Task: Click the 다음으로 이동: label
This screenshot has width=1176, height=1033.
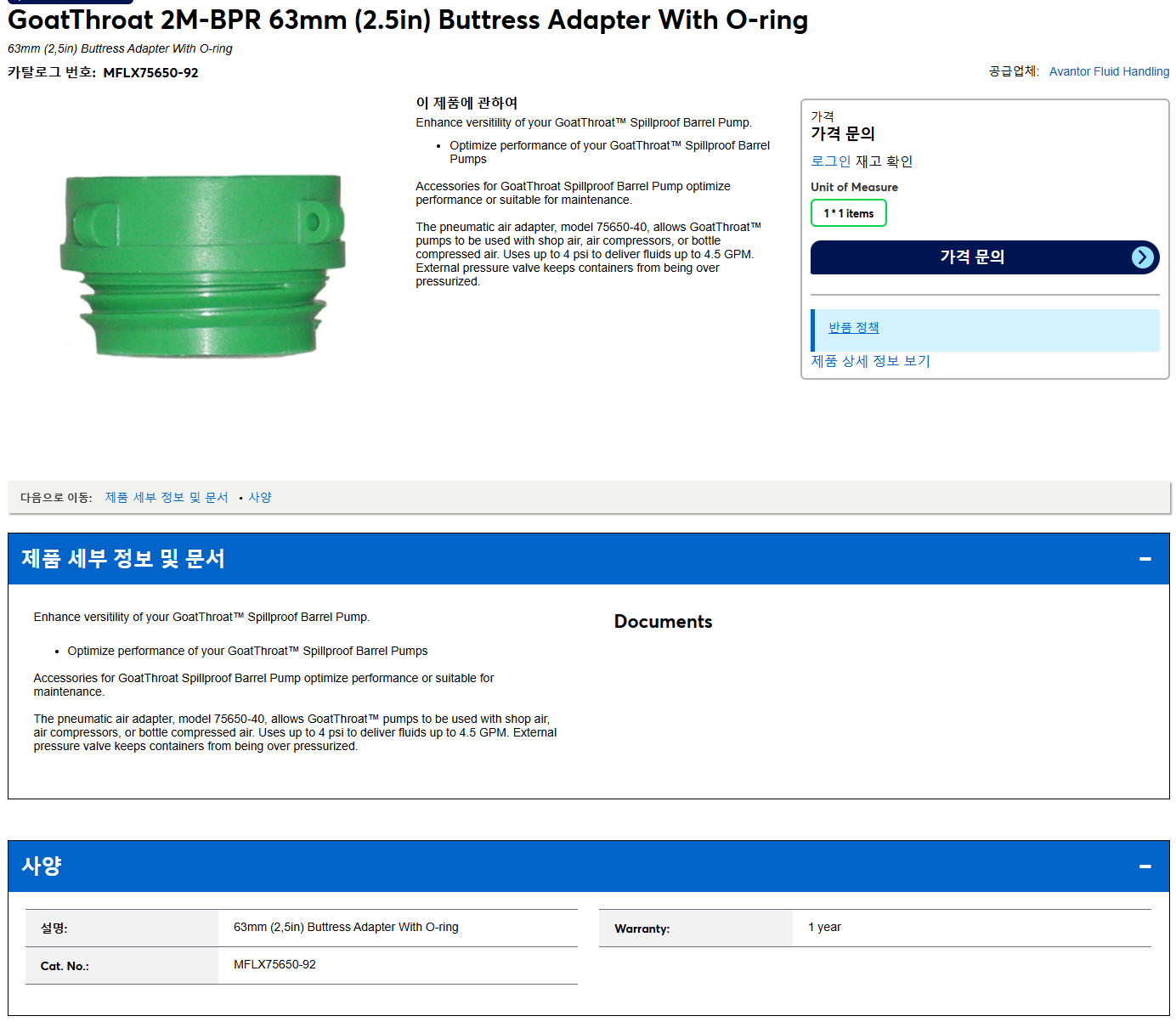Action: coord(56,498)
